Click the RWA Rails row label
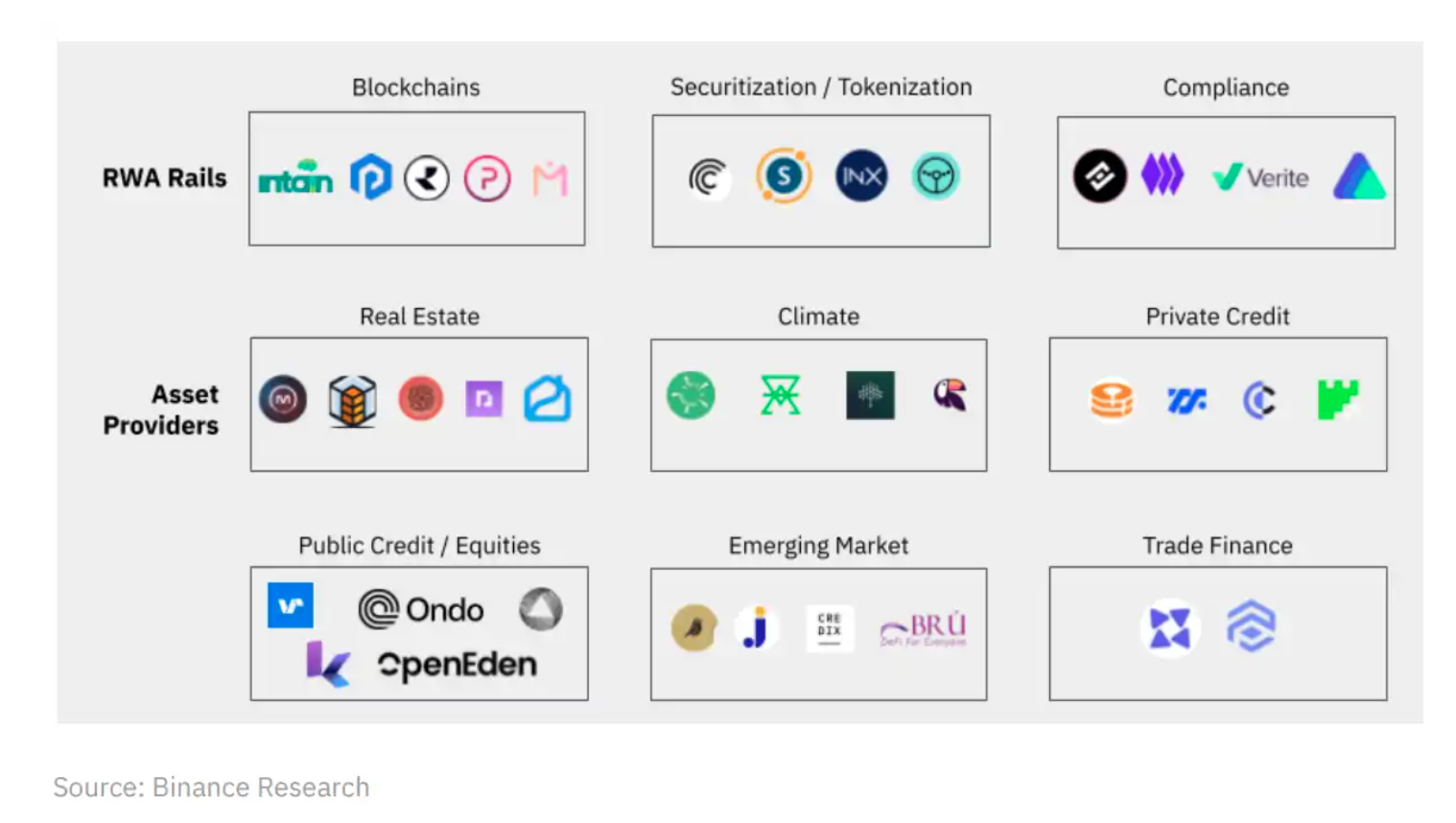 tap(165, 178)
